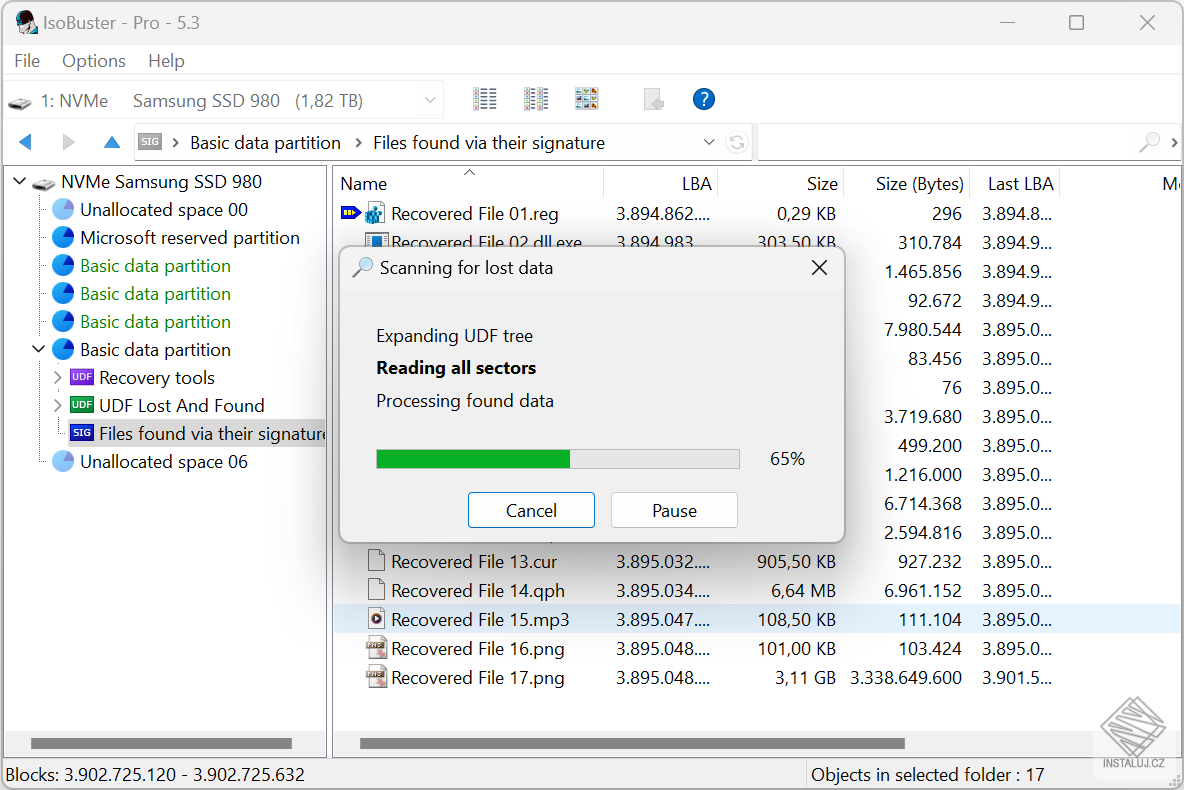
Task: Open the File menu
Action: click(27, 60)
